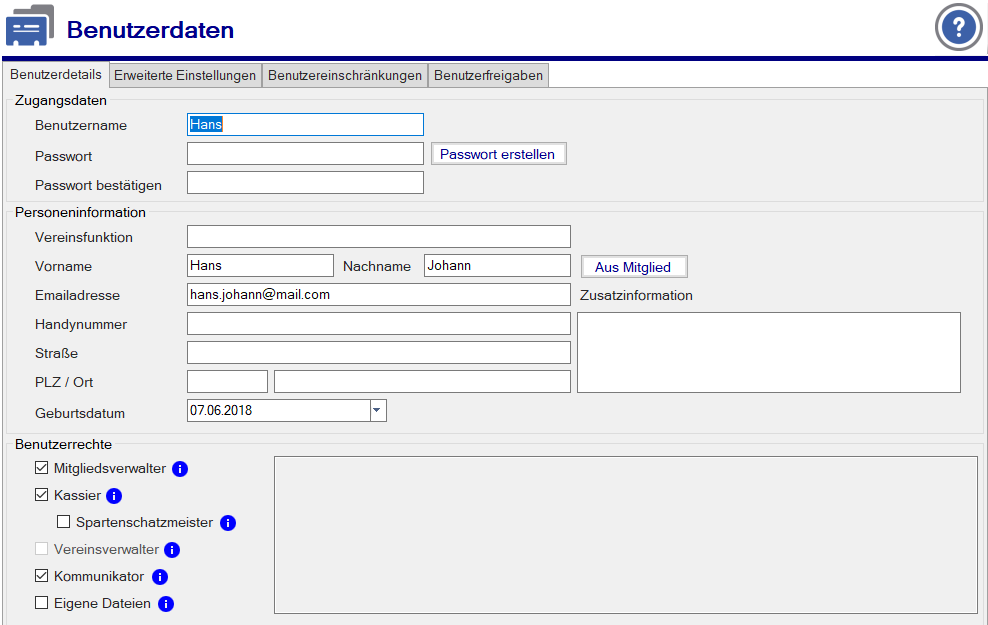Open help via the question mark icon

(958, 27)
